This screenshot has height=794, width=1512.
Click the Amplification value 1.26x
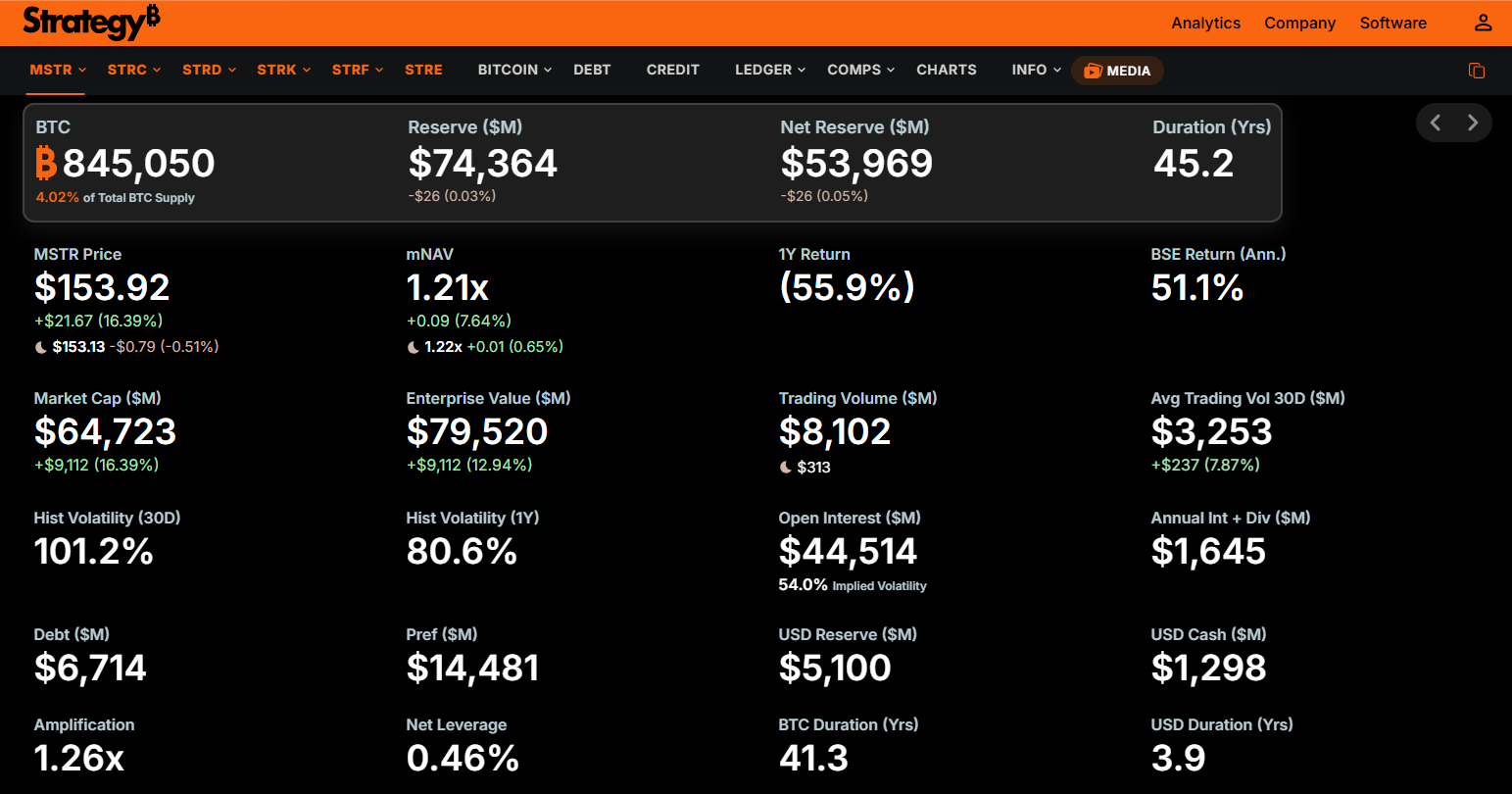79,758
